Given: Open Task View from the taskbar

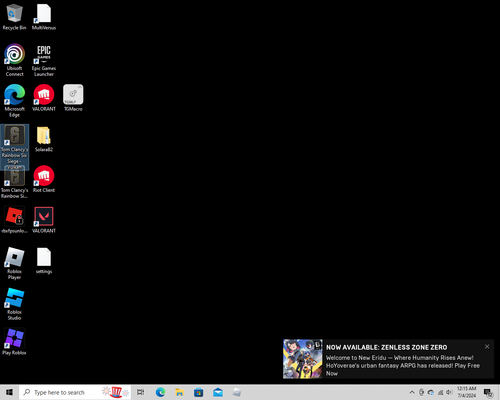Looking at the screenshot, I should click(x=141, y=392).
